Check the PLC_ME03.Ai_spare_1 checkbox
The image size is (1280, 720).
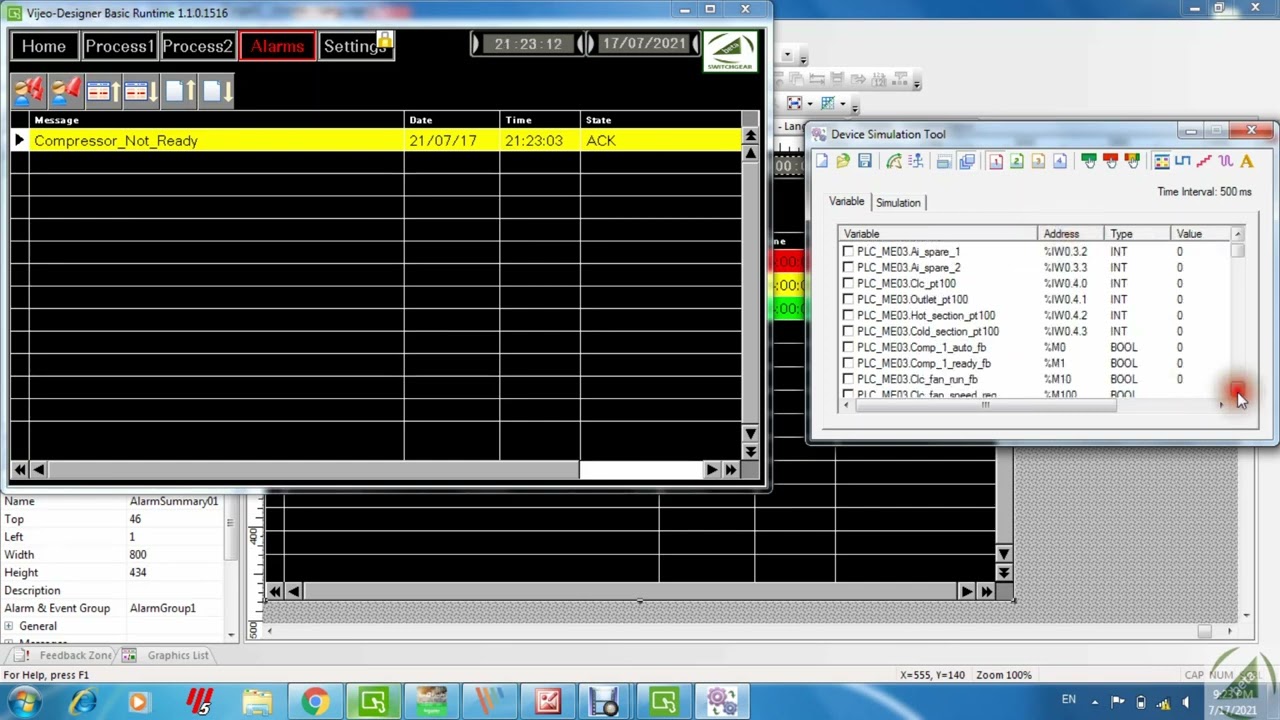click(x=848, y=252)
